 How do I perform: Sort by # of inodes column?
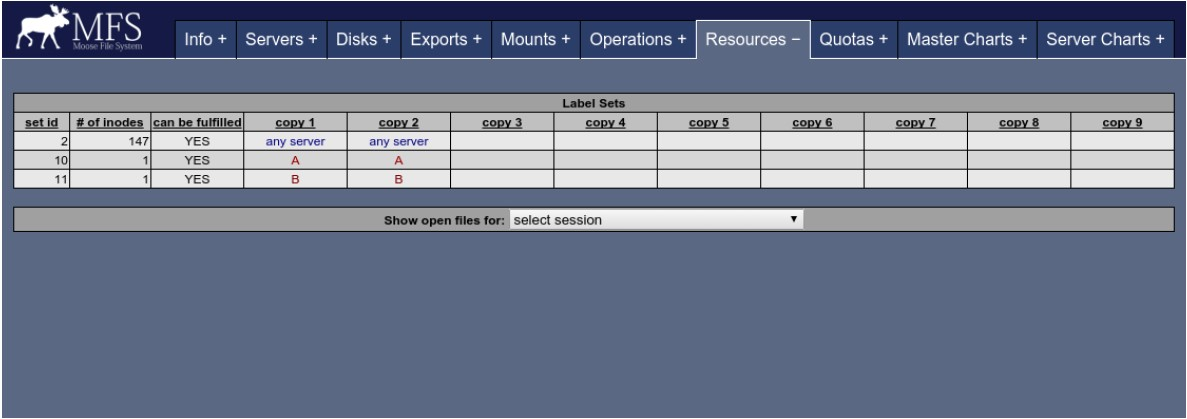(x=110, y=123)
